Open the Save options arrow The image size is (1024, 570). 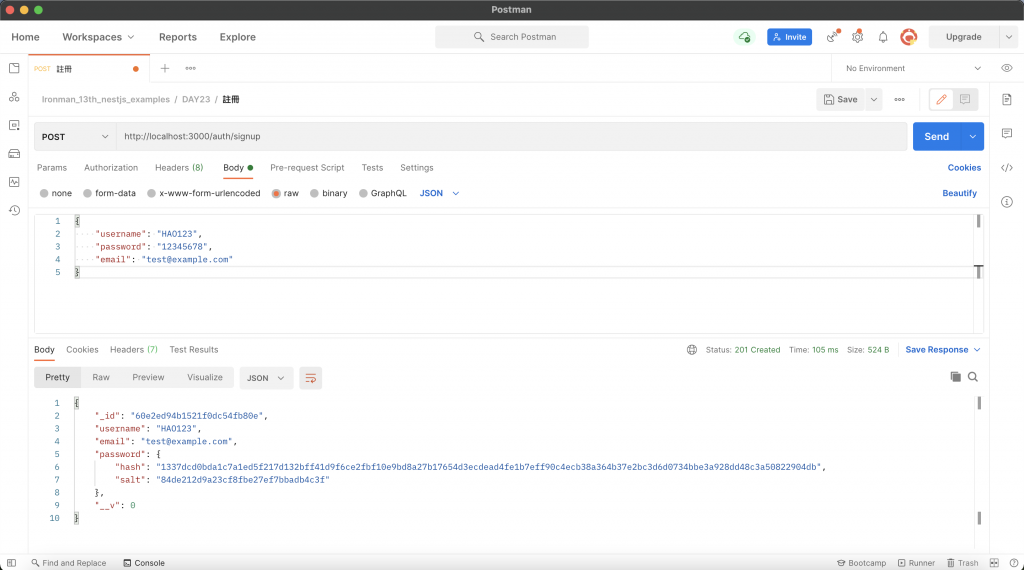pyautogui.click(x=873, y=99)
